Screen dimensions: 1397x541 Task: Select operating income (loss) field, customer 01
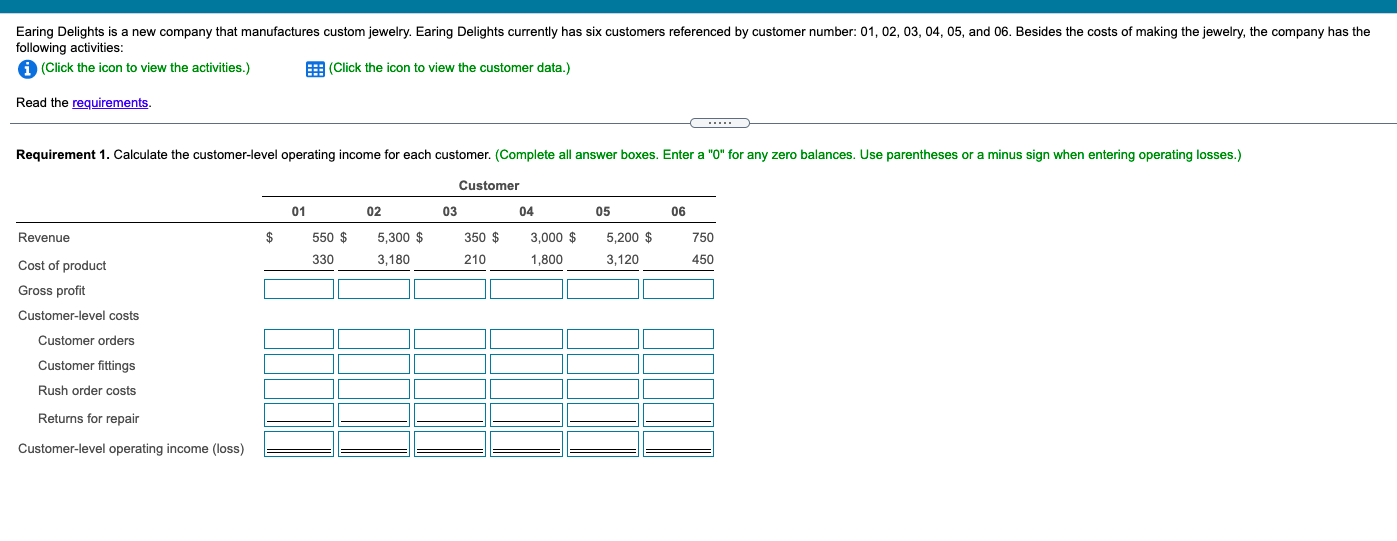click(x=299, y=444)
